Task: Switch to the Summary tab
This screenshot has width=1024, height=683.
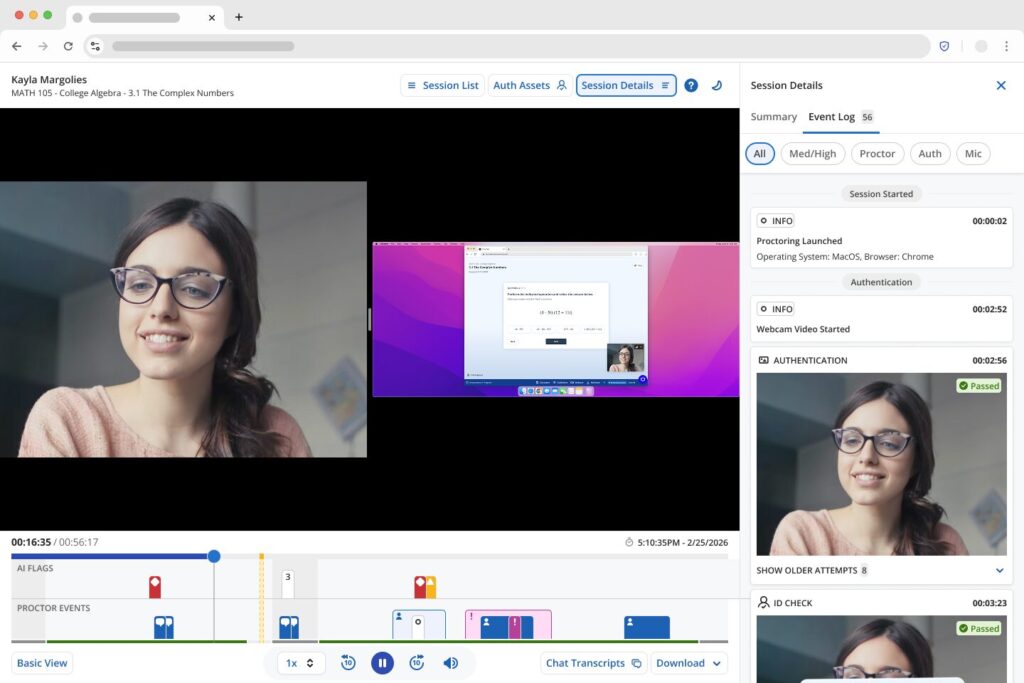Action: [773, 117]
